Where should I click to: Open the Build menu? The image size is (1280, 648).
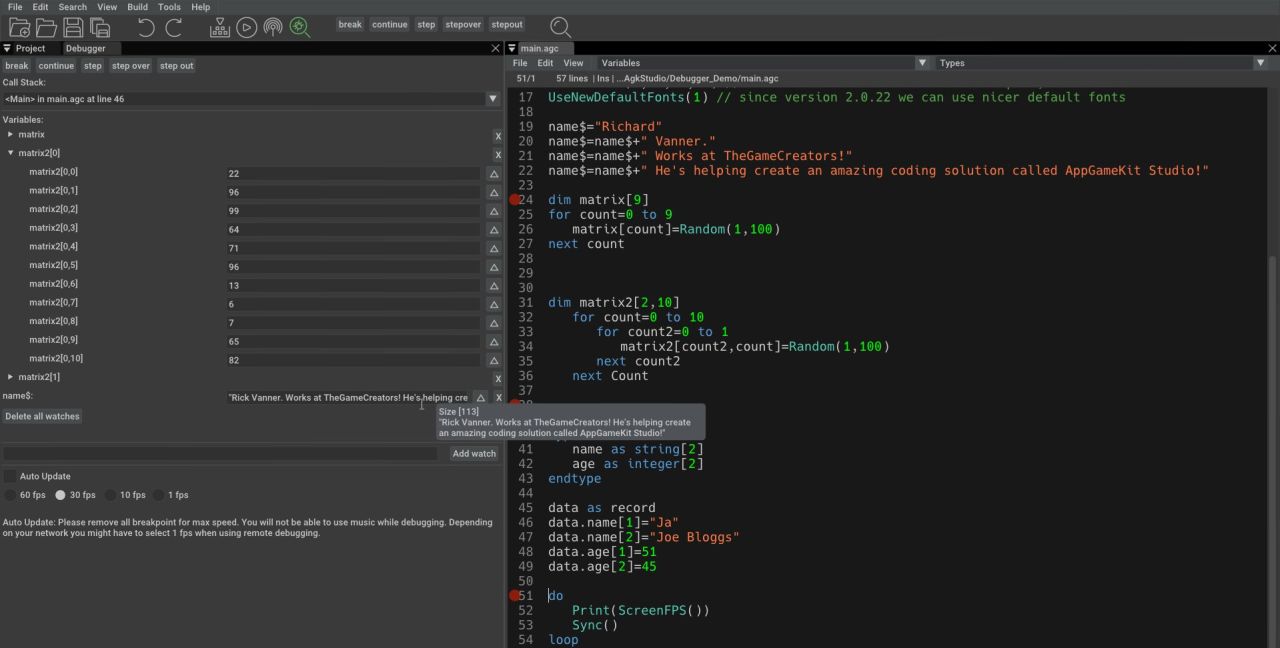[x=137, y=7]
